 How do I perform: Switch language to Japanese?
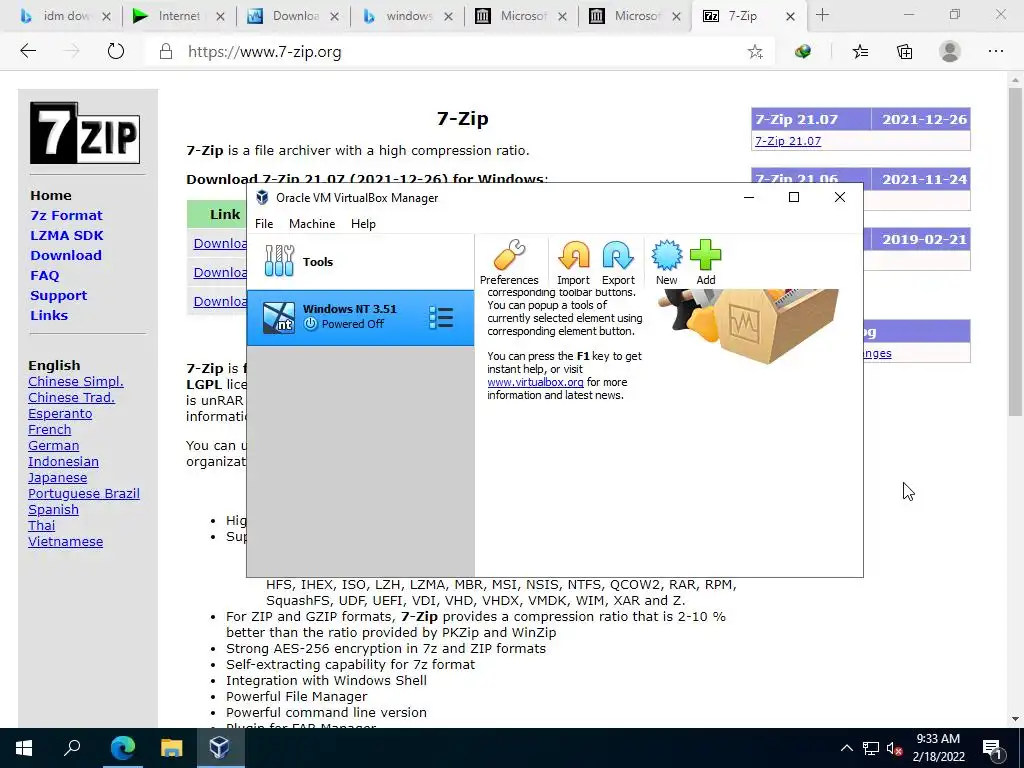[57, 477]
